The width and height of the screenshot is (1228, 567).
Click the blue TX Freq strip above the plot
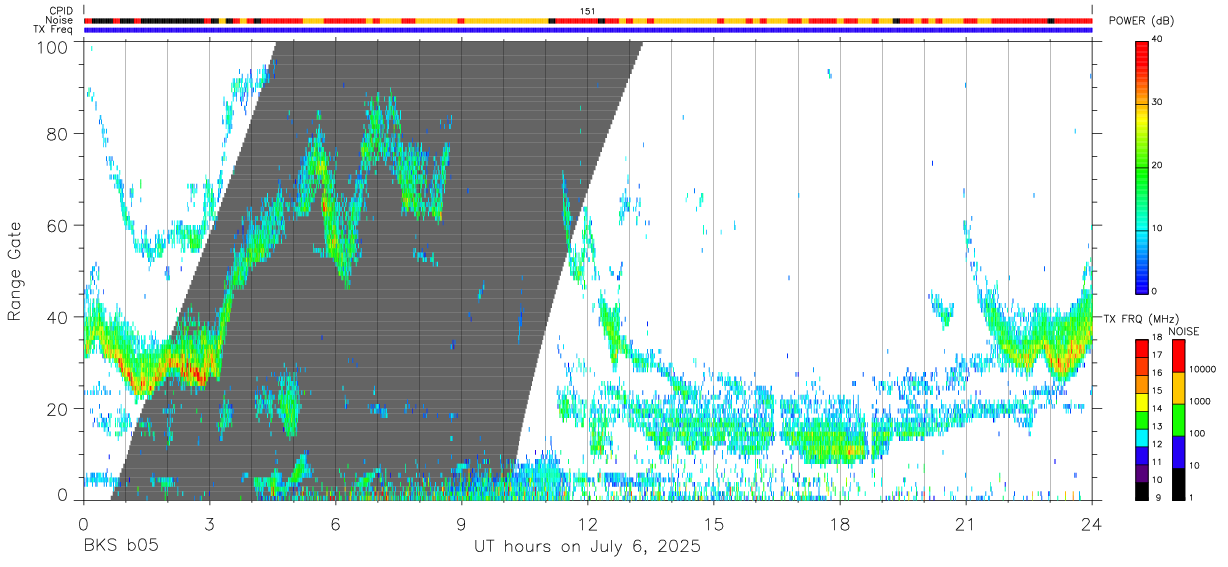pyautogui.click(x=588, y=30)
